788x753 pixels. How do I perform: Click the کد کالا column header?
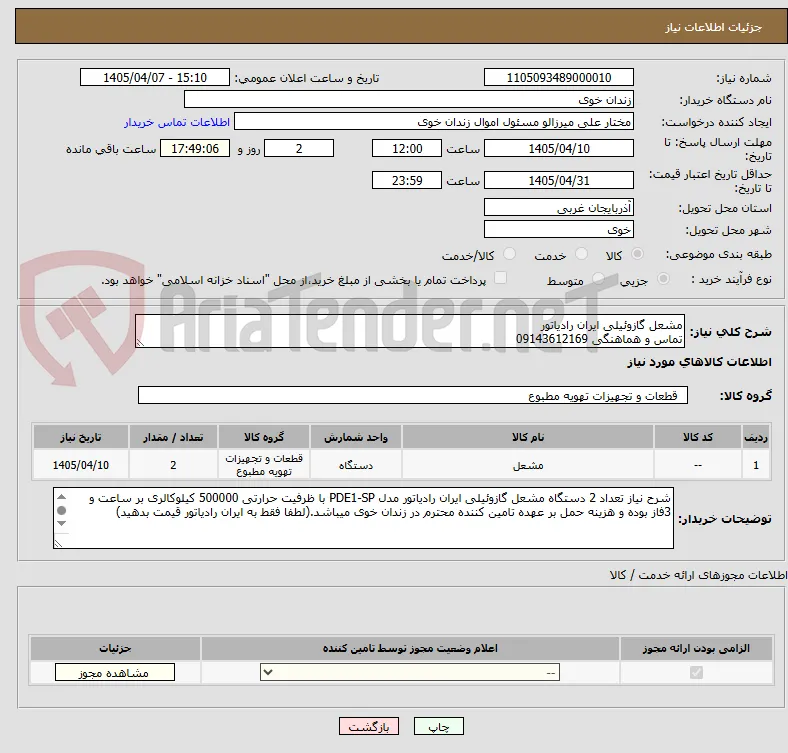698,437
